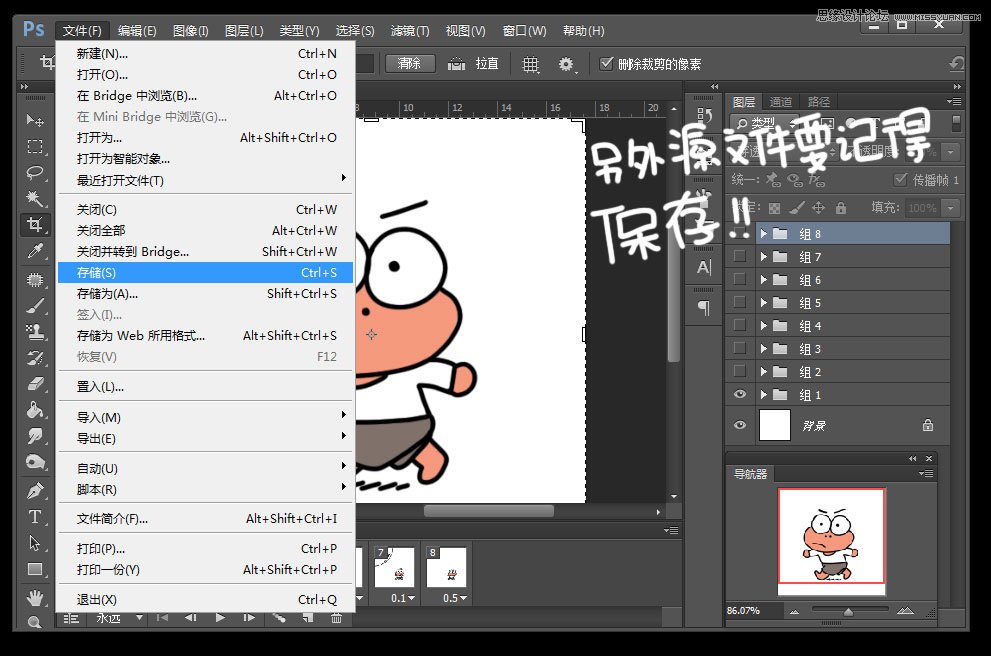The width and height of the screenshot is (991, 656).
Task: Show the 组 4 layer group
Action: [739, 325]
